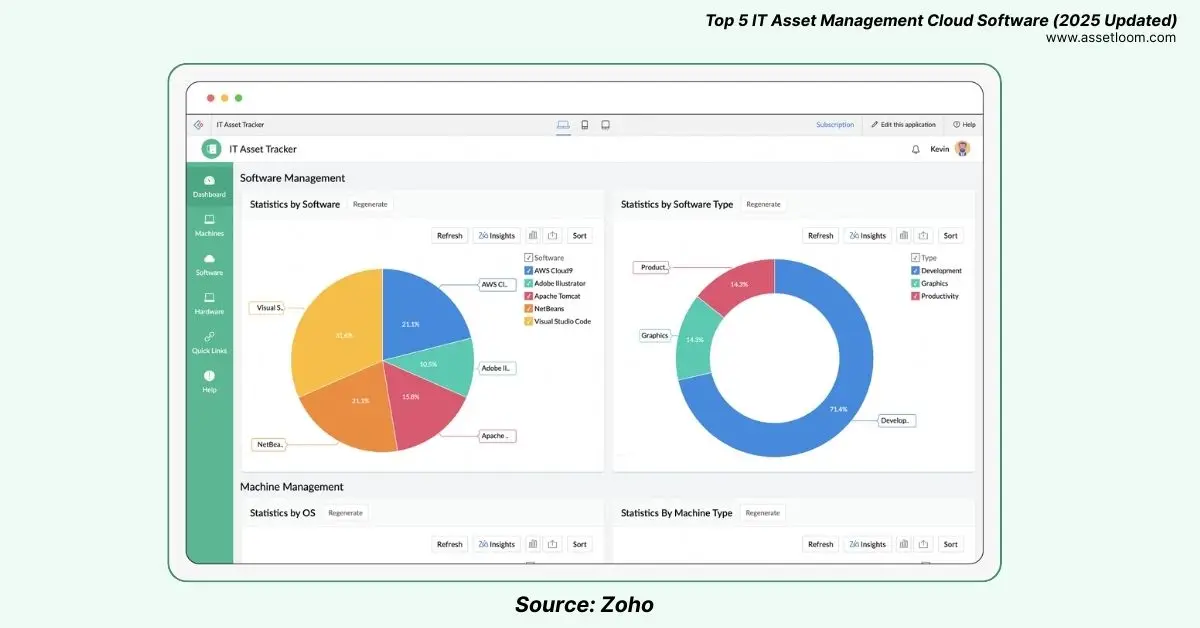Toggle Apache Tomcat legend checkbox

[529, 296]
